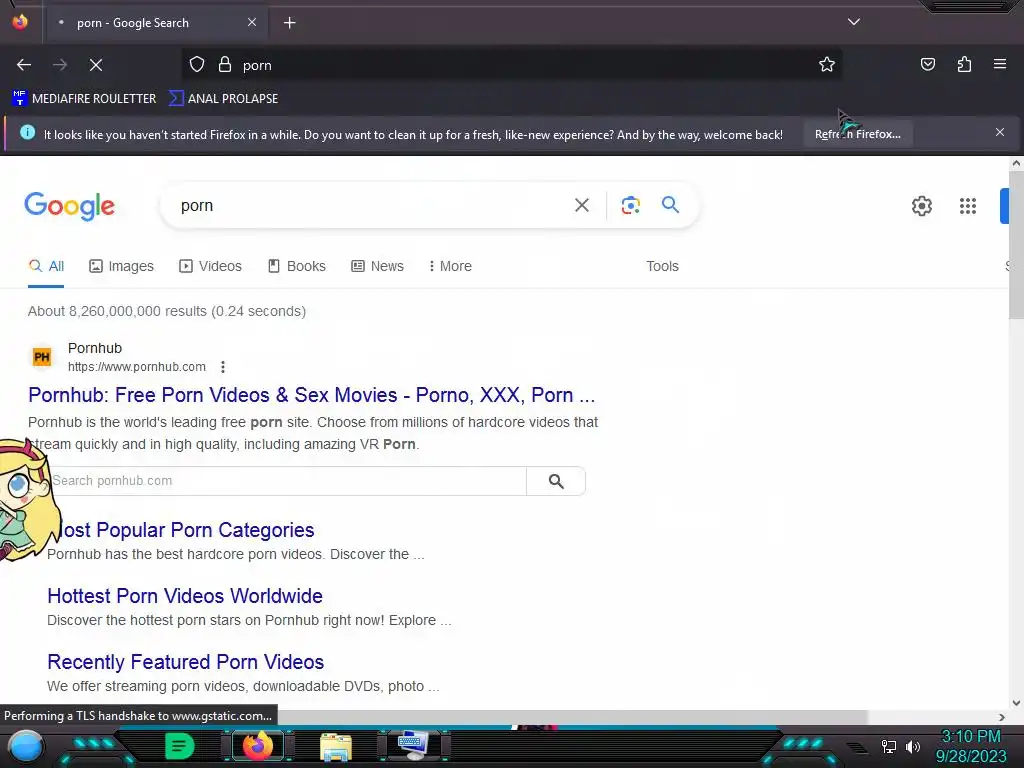
Task: Open Firefox View from the tab strip icon
Action: [x=20, y=22]
